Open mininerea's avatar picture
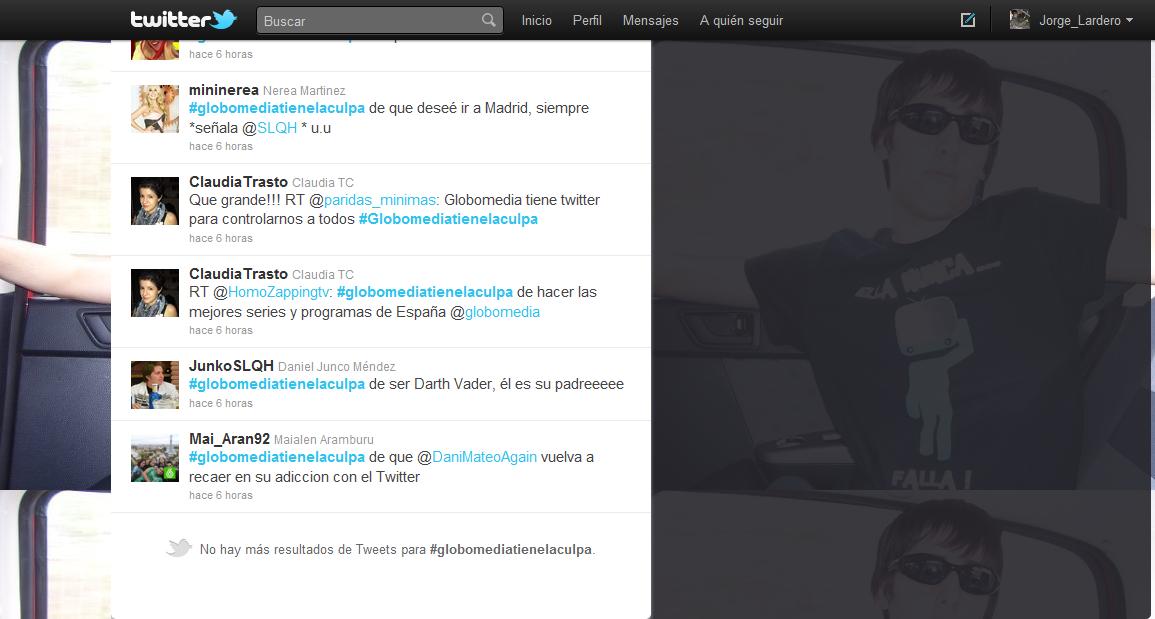Viewport: 1155px width, 619px height. click(x=155, y=108)
